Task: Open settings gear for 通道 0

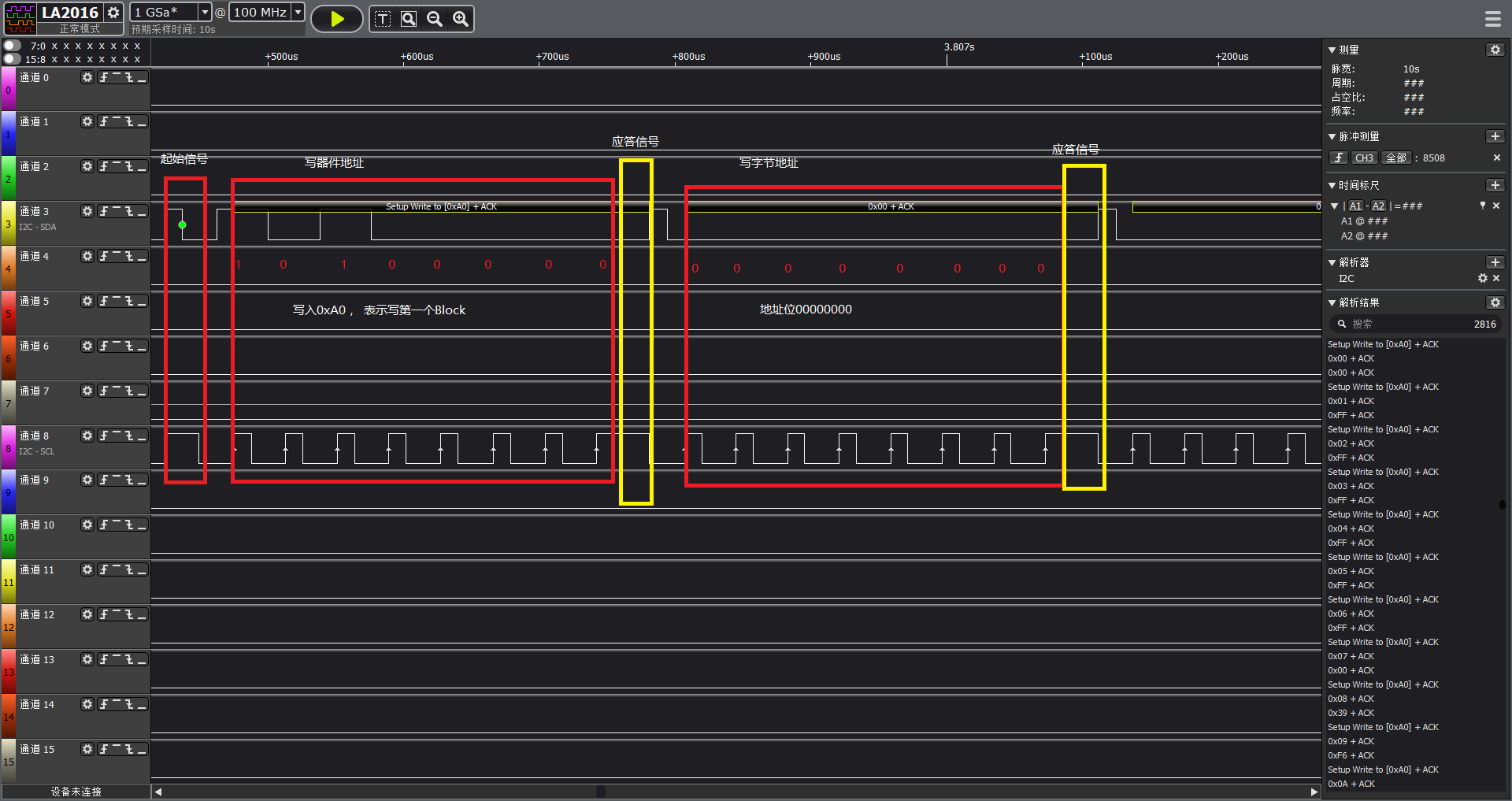Action: pyautogui.click(x=87, y=77)
